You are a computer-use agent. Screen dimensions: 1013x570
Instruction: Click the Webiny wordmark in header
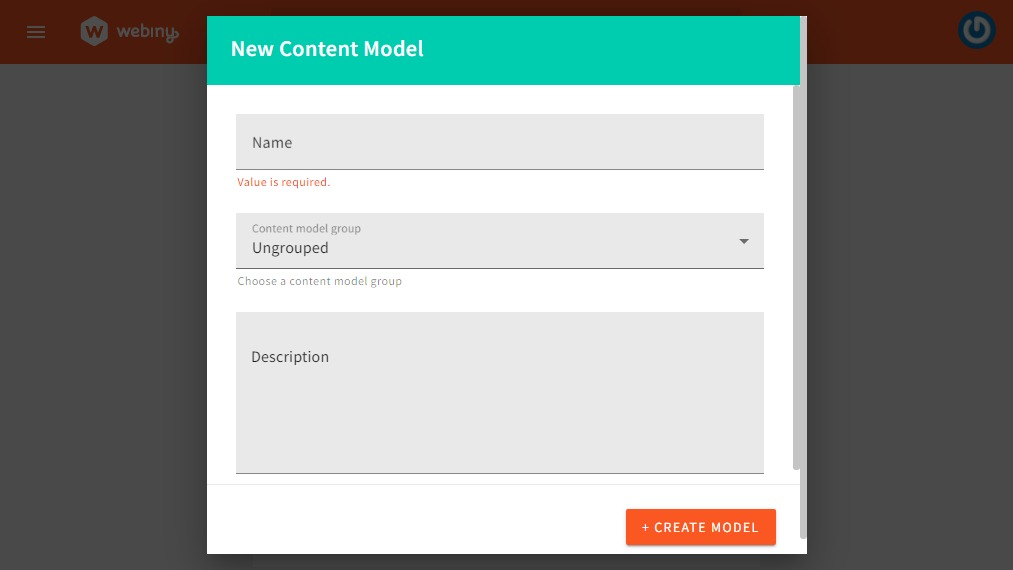pyautogui.click(x=146, y=32)
